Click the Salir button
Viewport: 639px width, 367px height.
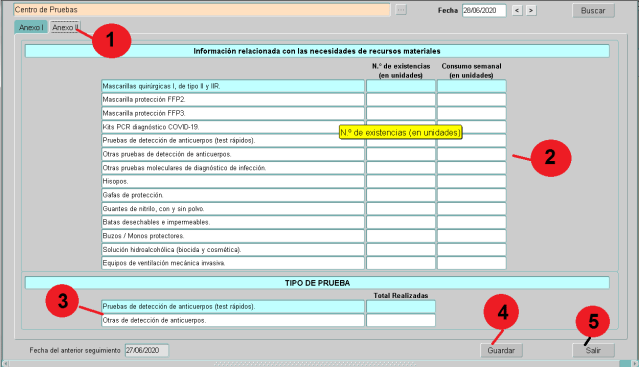pyautogui.click(x=593, y=350)
